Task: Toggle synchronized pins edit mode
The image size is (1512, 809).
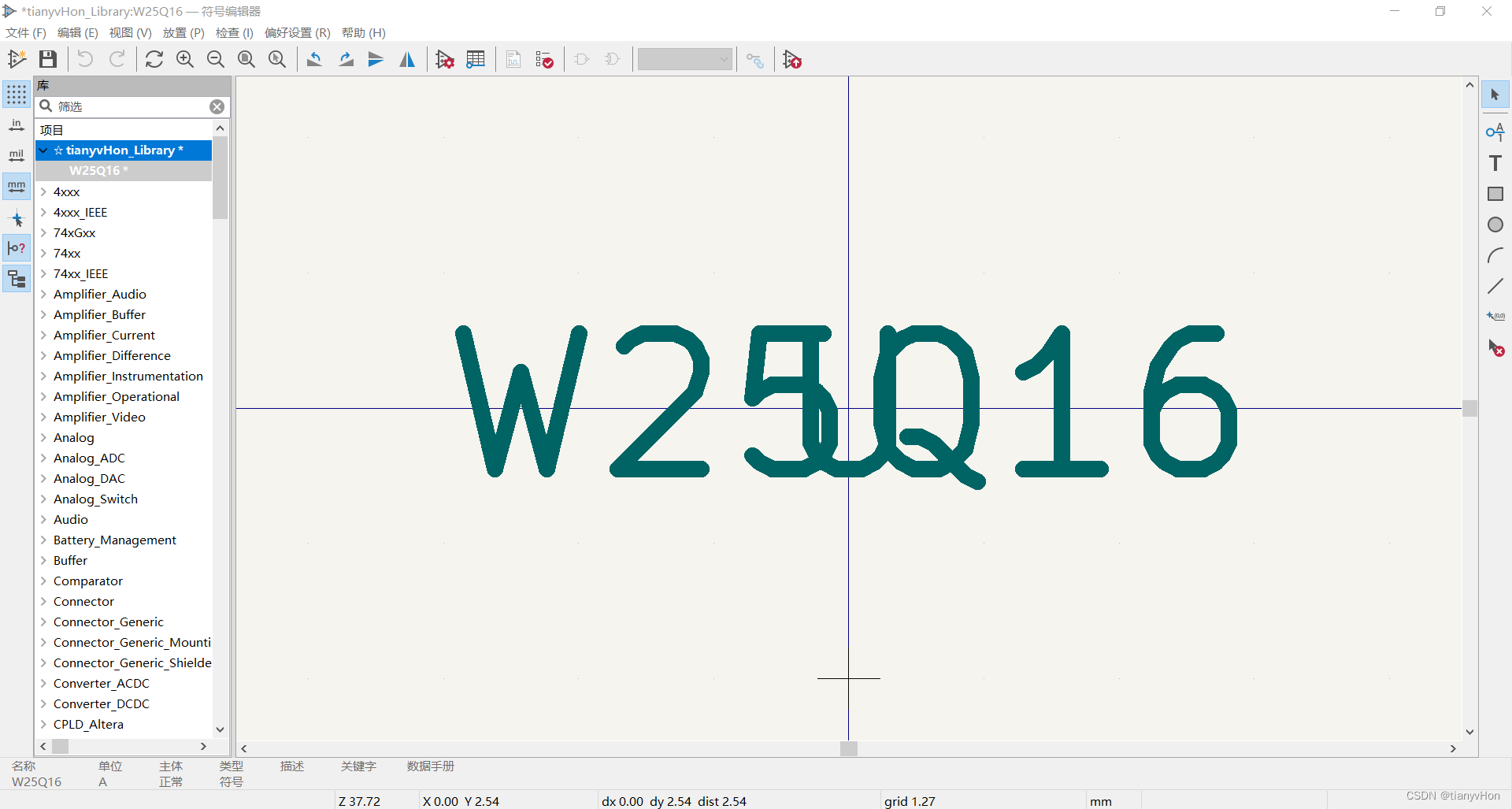Action: tap(755, 59)
